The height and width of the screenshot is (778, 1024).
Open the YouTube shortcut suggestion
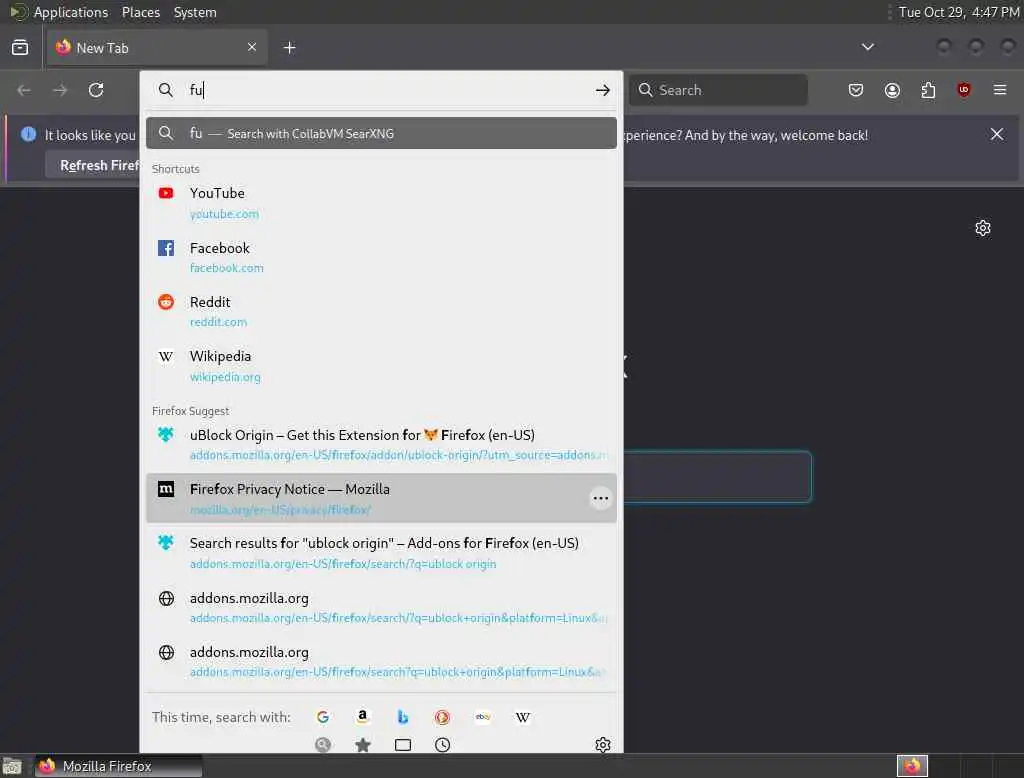[x=381, y=203]
